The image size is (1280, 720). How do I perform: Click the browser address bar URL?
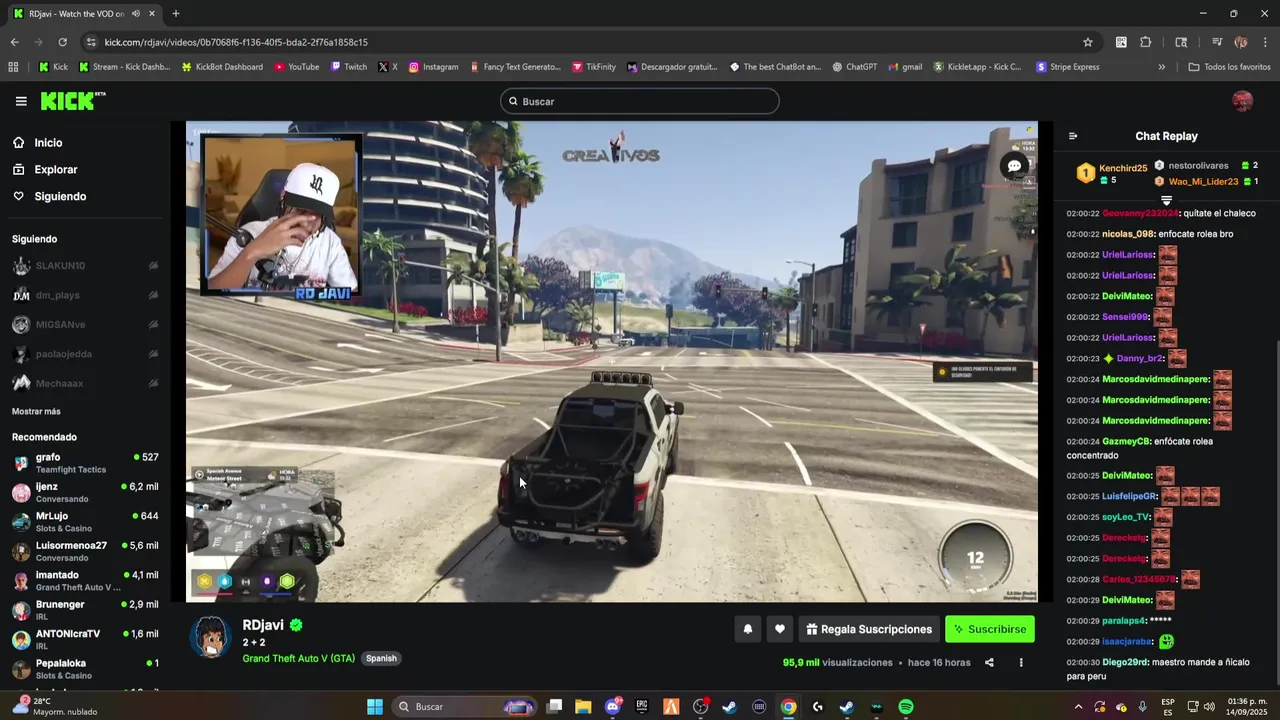(236, 42)
